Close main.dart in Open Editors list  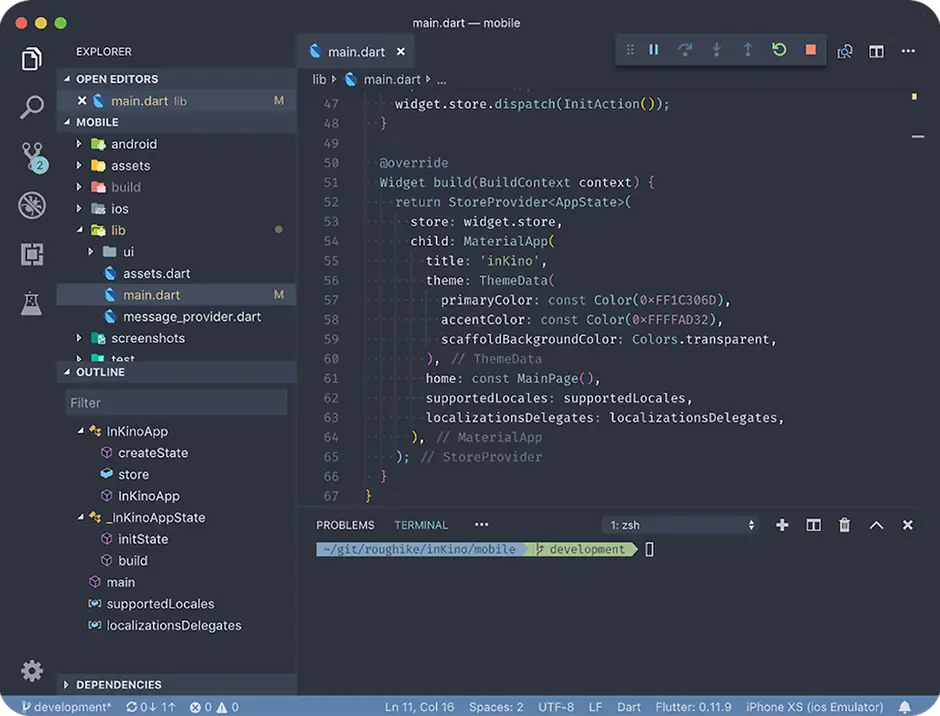click(x=82, y=101)
